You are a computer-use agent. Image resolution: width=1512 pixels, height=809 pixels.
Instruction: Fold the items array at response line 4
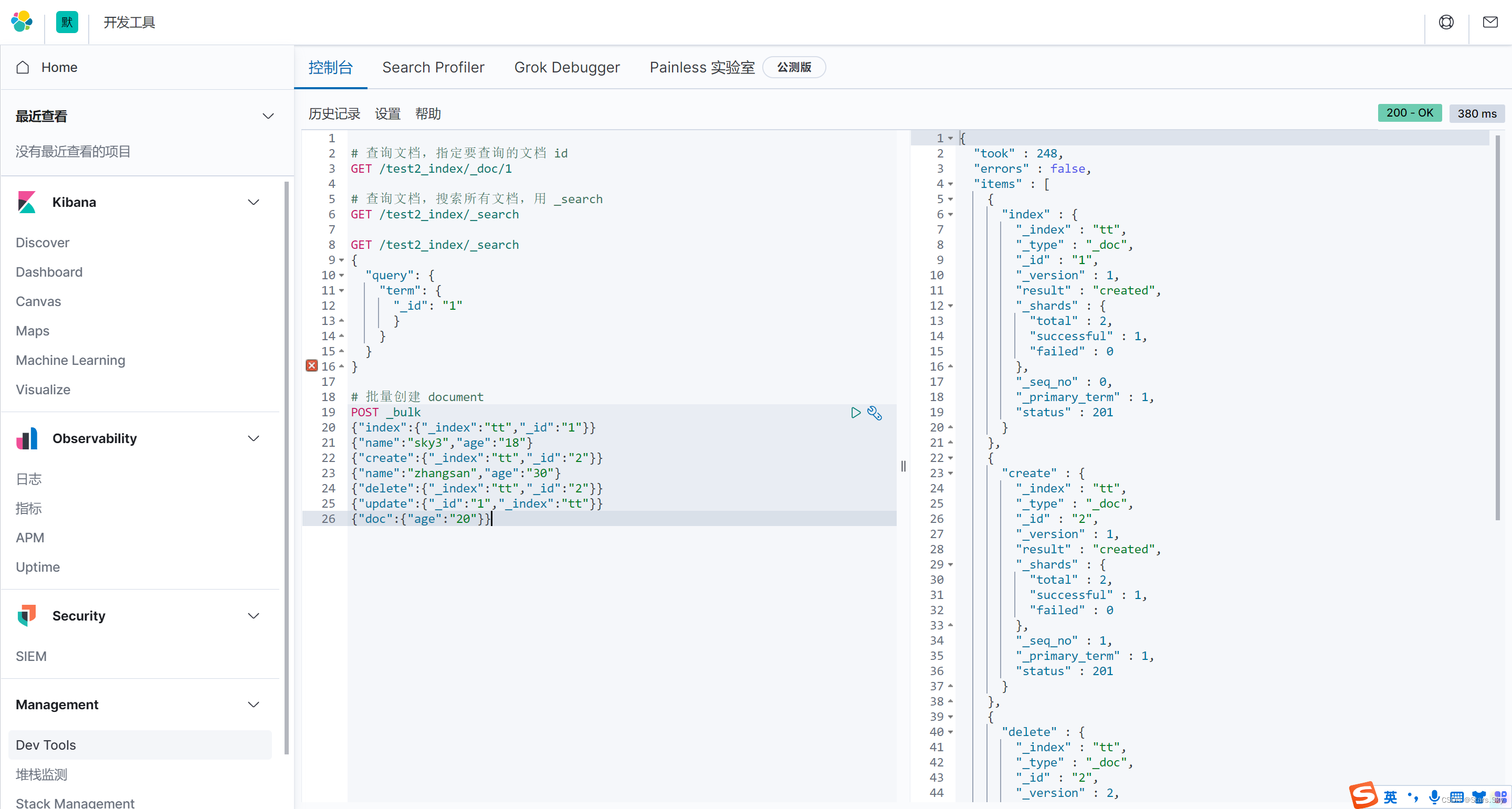(x=951, y=184)
